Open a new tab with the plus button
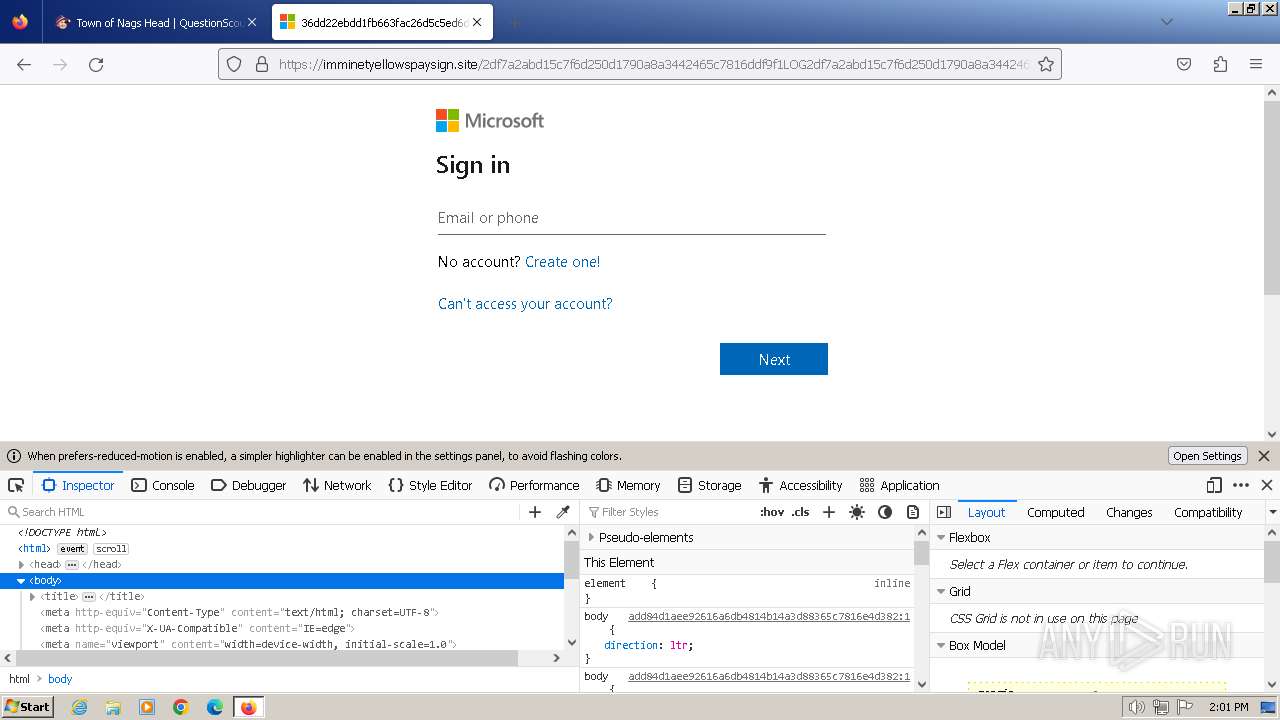The image size is (1280, 720). [514, 22]
